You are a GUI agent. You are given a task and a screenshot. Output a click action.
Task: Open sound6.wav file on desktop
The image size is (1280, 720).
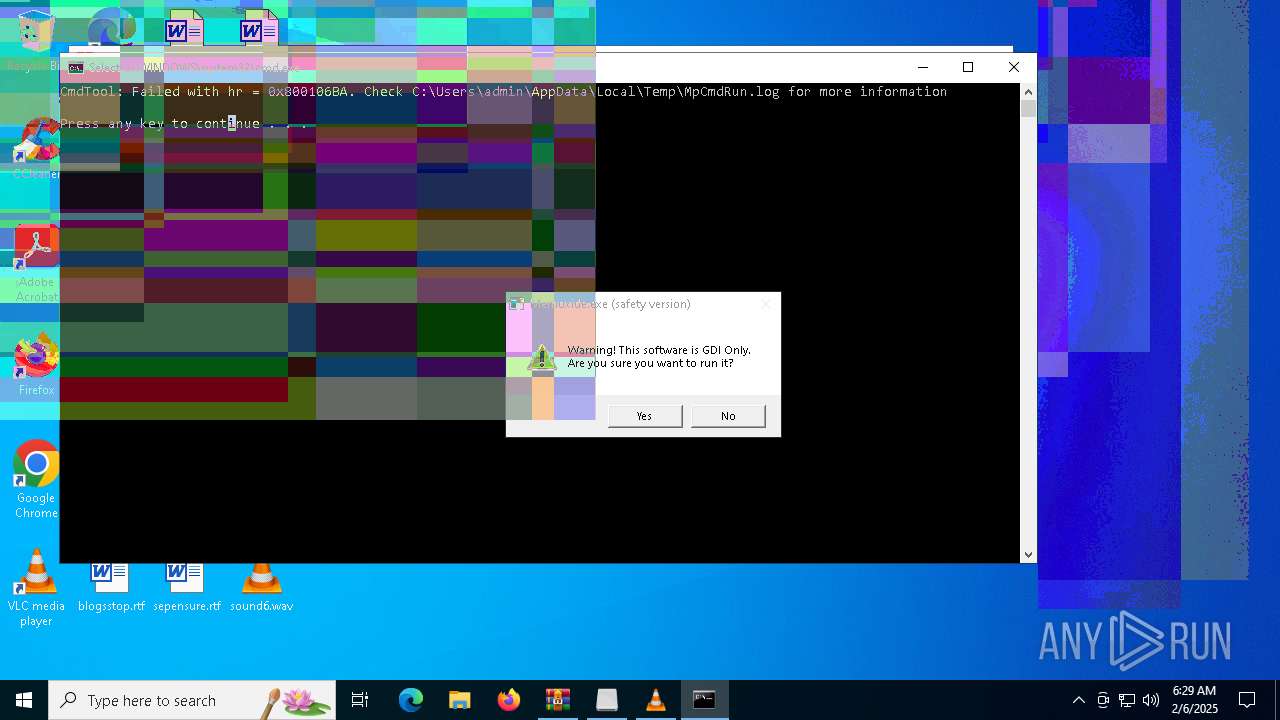click(x=261, y=588)
